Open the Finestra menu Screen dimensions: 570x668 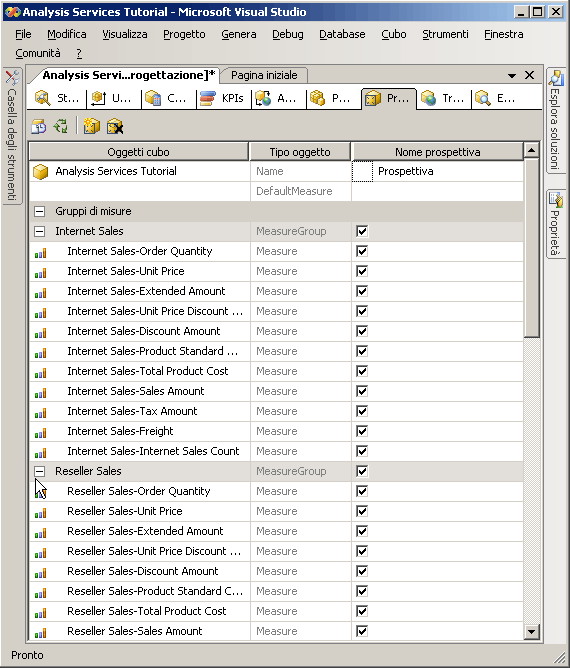pos(504,34)
